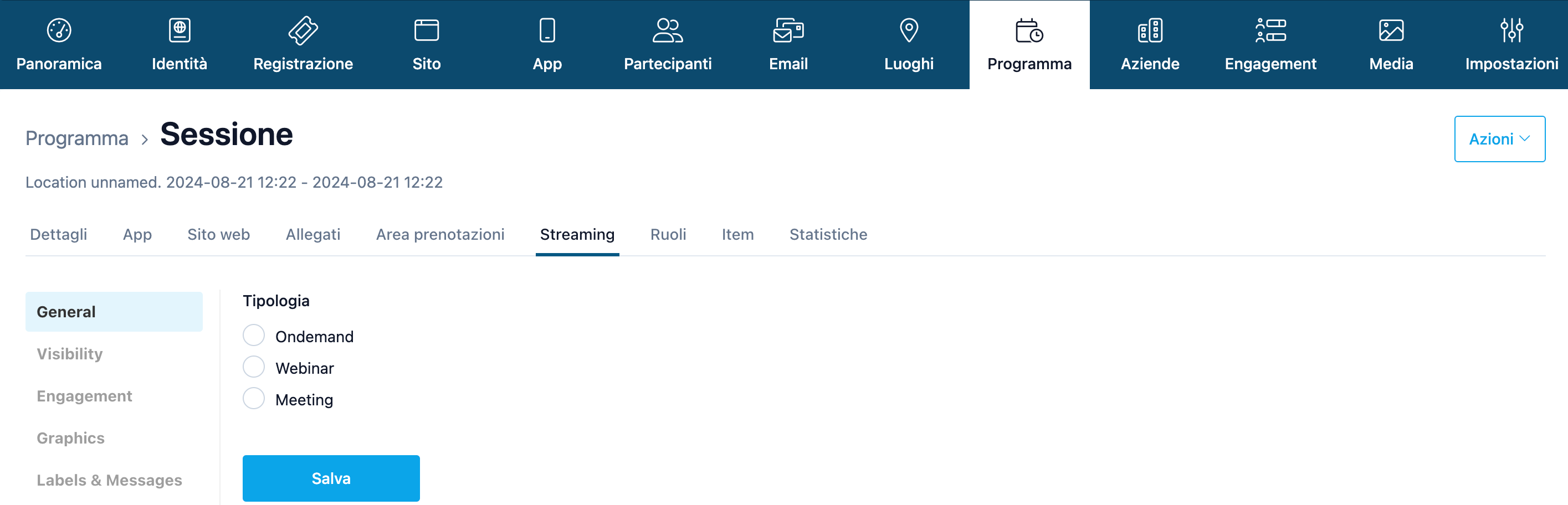
Task: Open the App session tab
Action: point(137,234)
